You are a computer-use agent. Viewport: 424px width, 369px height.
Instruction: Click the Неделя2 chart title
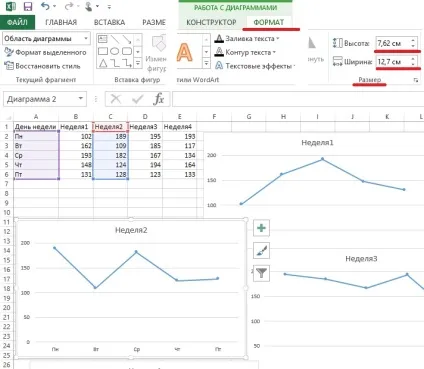click(131, 230)
